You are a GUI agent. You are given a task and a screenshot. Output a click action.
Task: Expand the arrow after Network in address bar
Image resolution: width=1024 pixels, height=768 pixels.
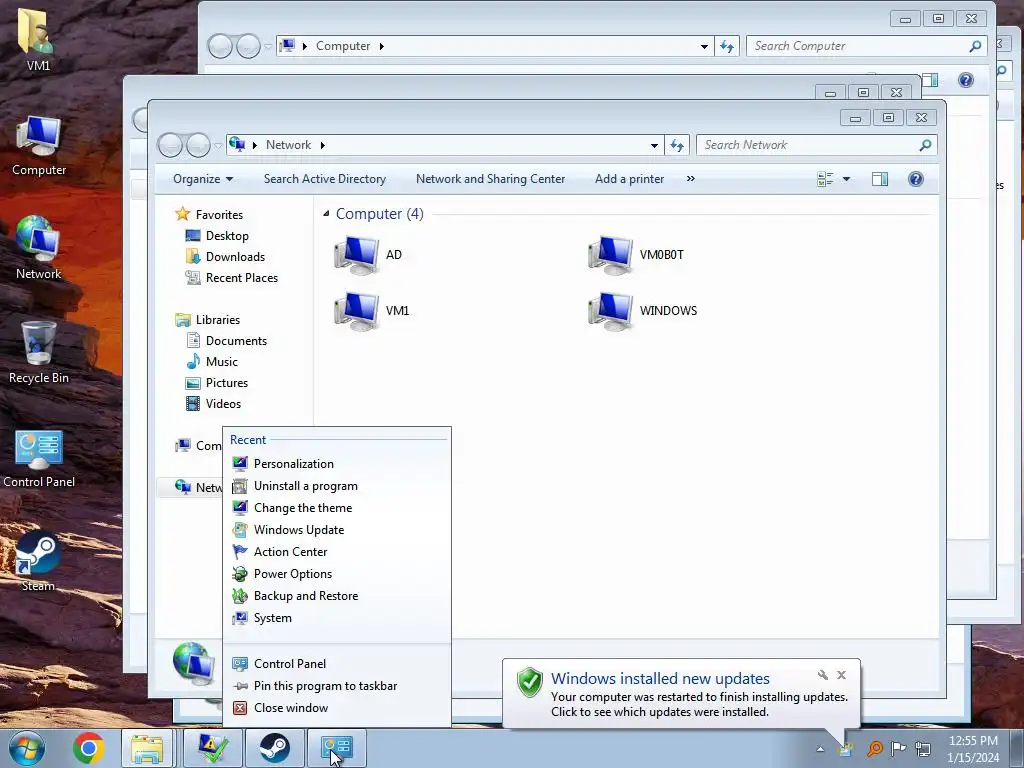coord(323,145)
